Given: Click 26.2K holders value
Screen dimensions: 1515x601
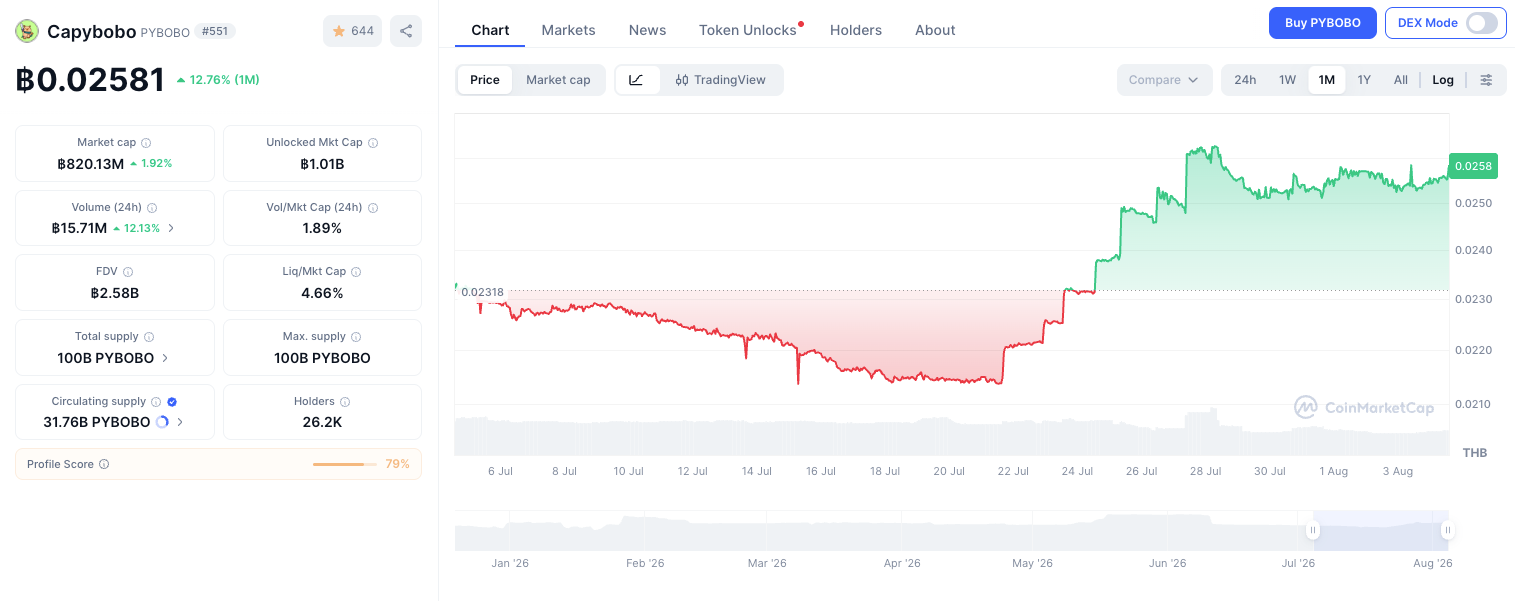Looking at the screenshot, I should point(322,422).
